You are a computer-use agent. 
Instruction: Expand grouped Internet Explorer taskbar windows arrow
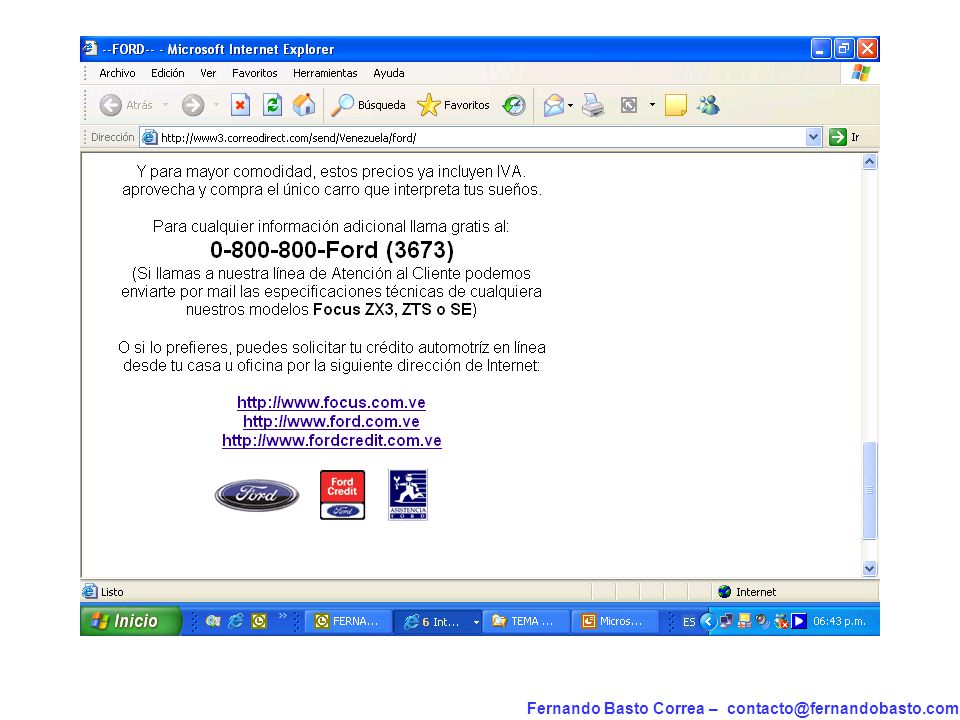pos(476,622)
